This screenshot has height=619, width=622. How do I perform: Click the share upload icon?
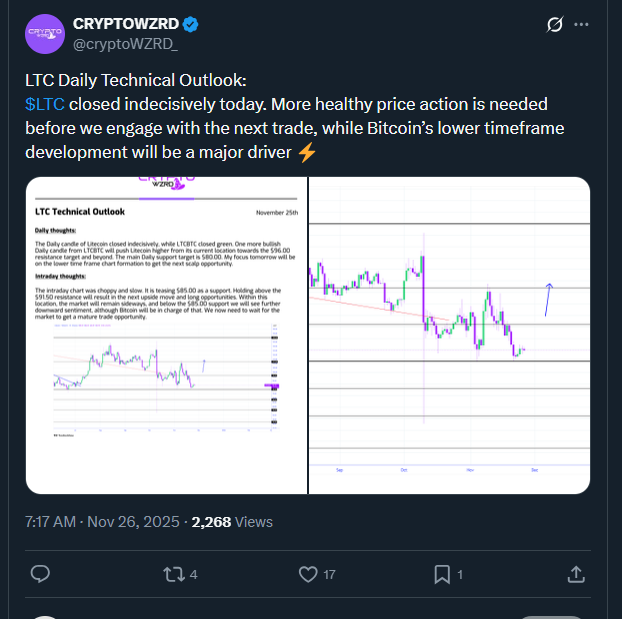[x=576, y=574]
